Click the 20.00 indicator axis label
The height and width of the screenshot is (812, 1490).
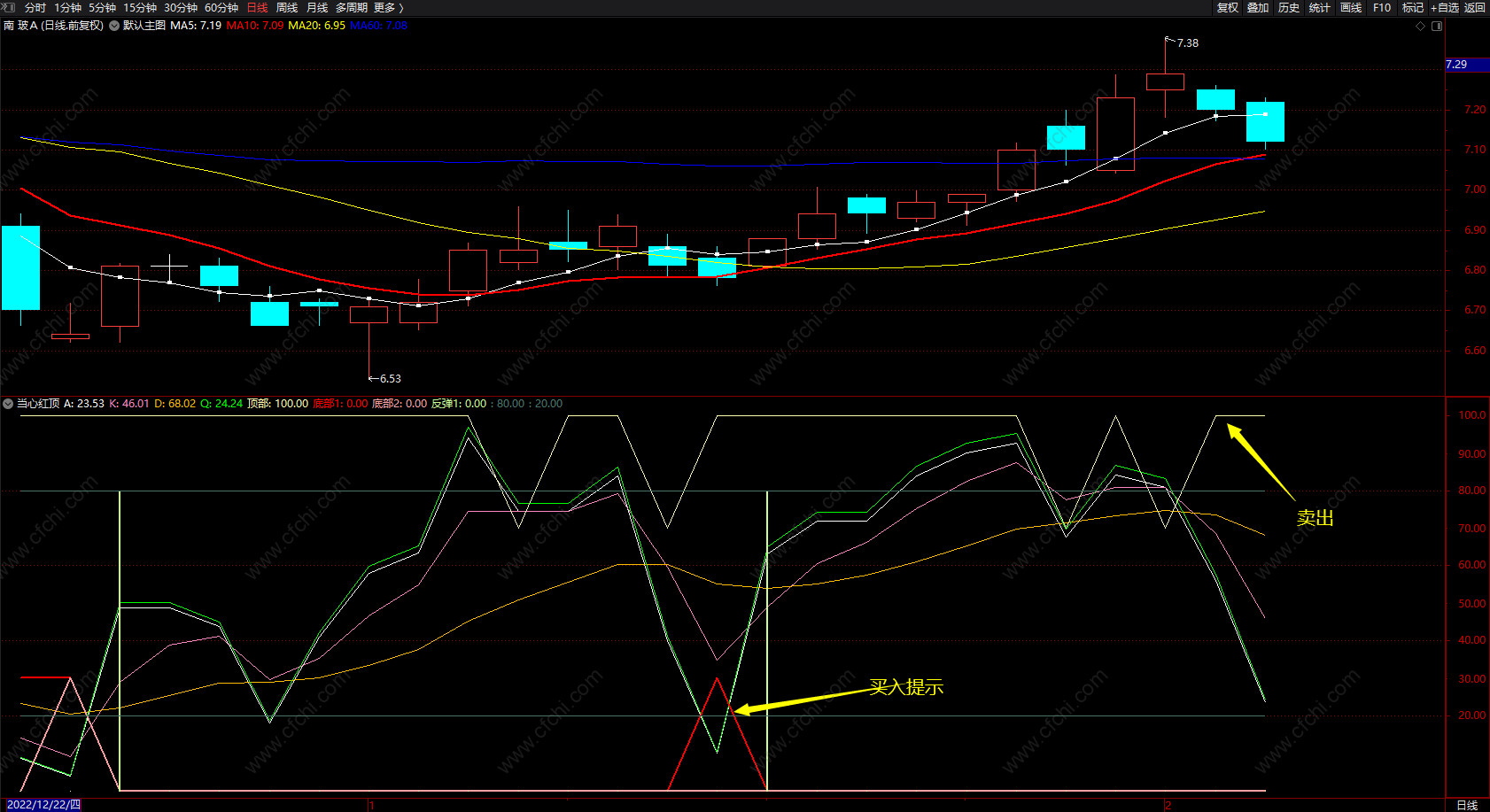coord(1472,715)
